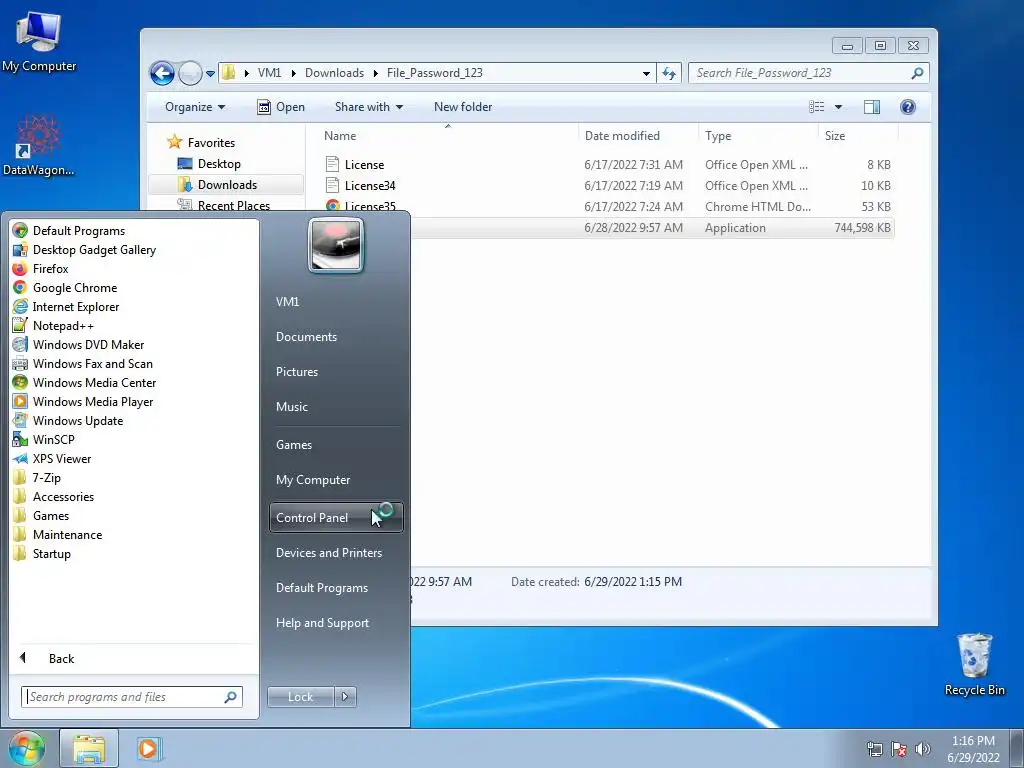Image resolution: width=1024 pixels, height=768 pixels.
Task: Open the Organize menu
Action: click(x=195, y=107)
